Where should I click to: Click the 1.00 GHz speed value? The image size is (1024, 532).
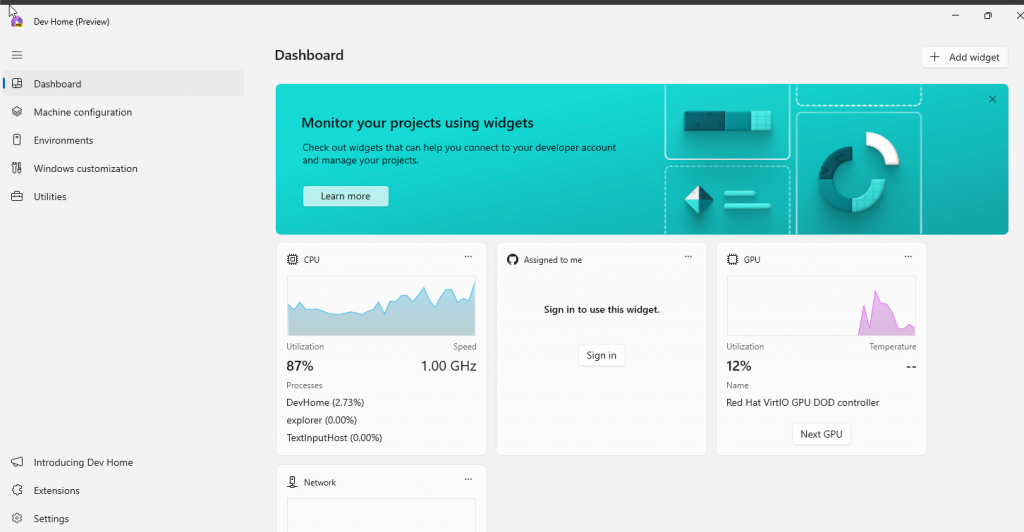[449, 366]
